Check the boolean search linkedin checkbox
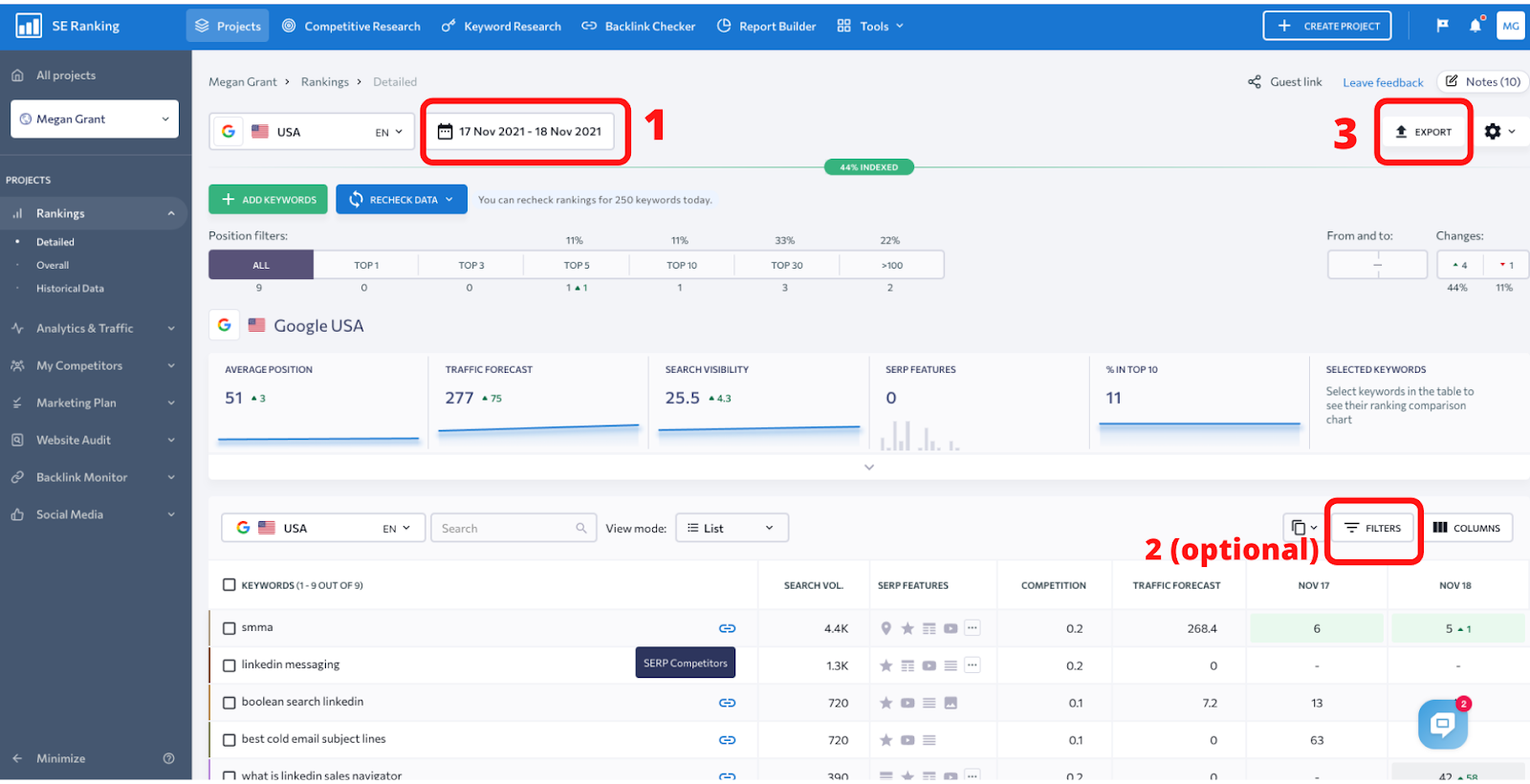The image size is (1530, 784). point(229,703)
